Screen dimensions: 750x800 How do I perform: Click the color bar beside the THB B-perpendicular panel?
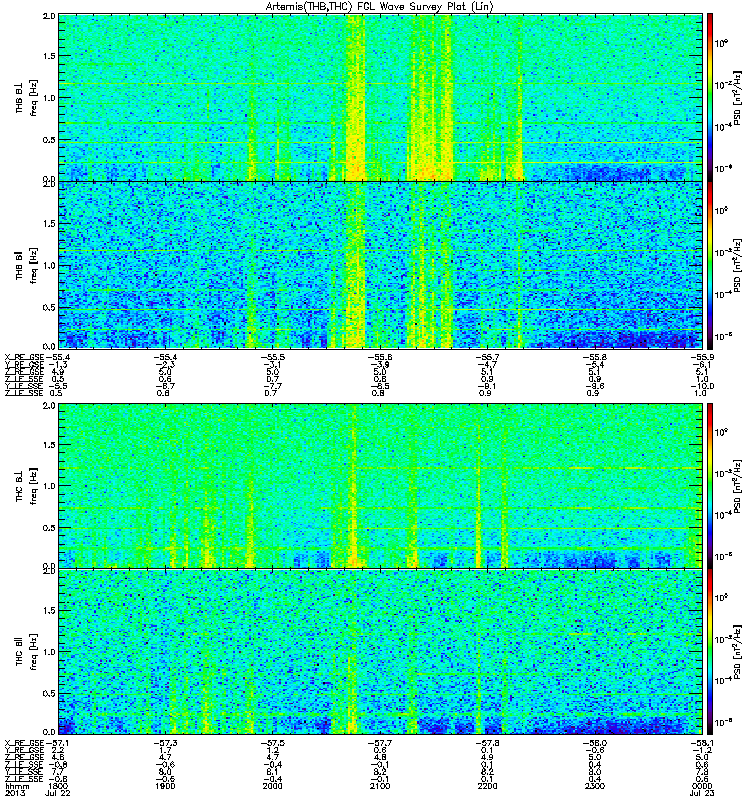[x=709, y=97]
